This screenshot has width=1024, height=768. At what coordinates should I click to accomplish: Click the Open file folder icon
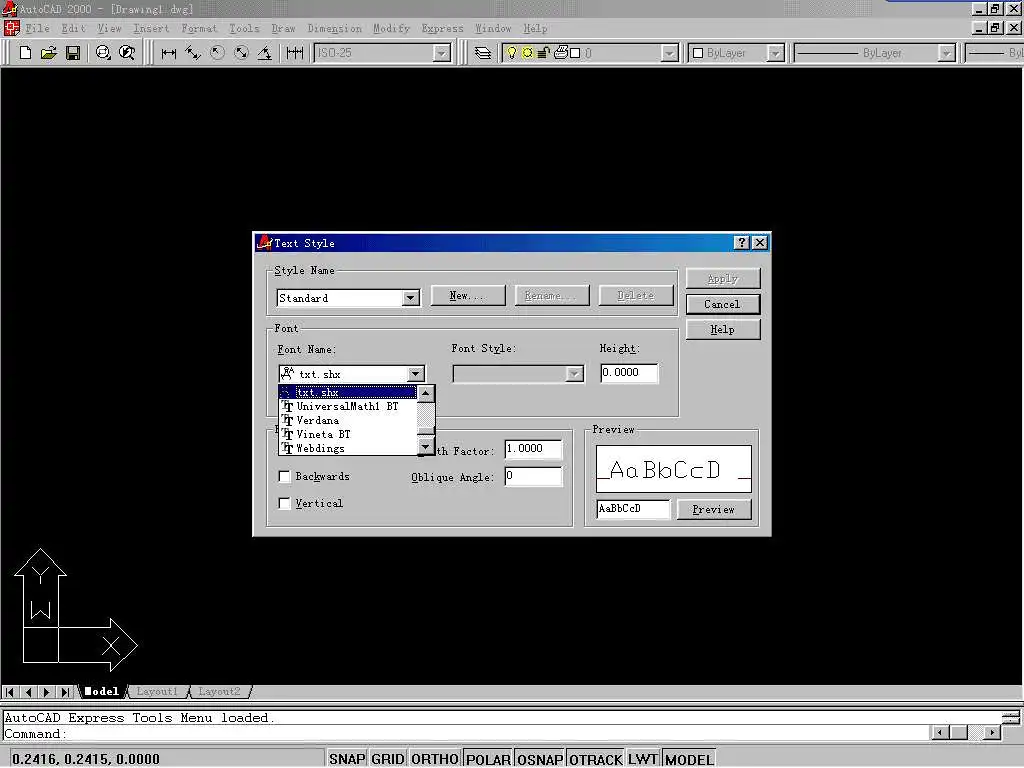pos(48,53)
